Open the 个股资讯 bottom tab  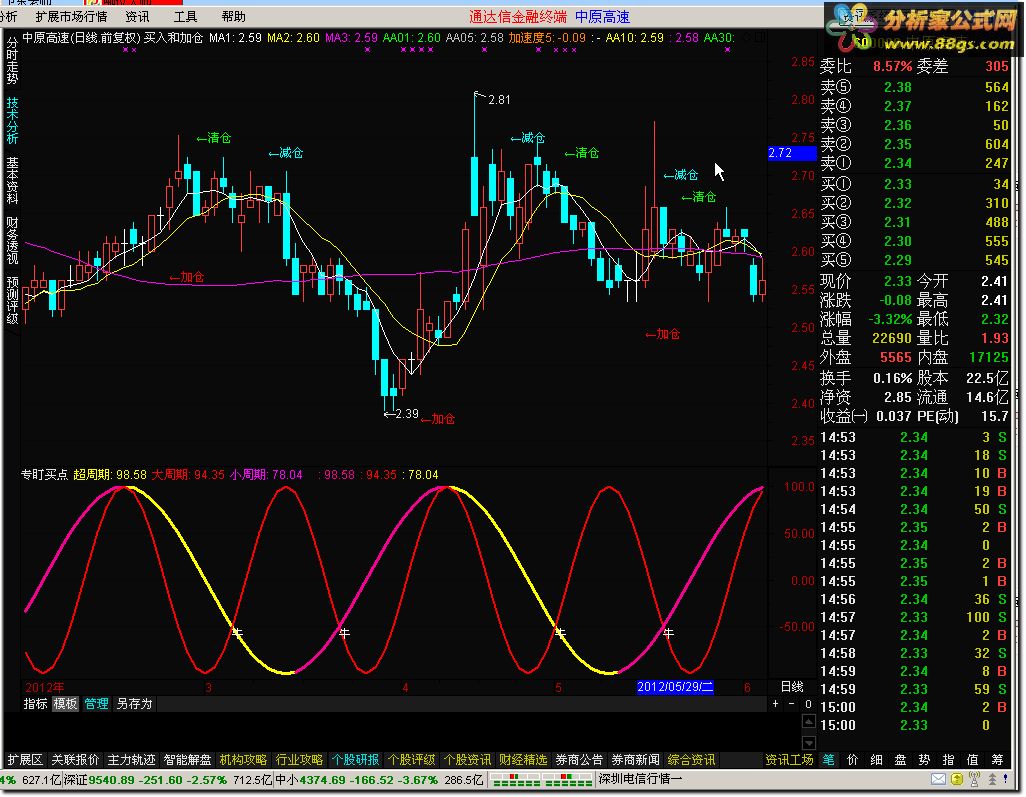[x=467, y=760]
